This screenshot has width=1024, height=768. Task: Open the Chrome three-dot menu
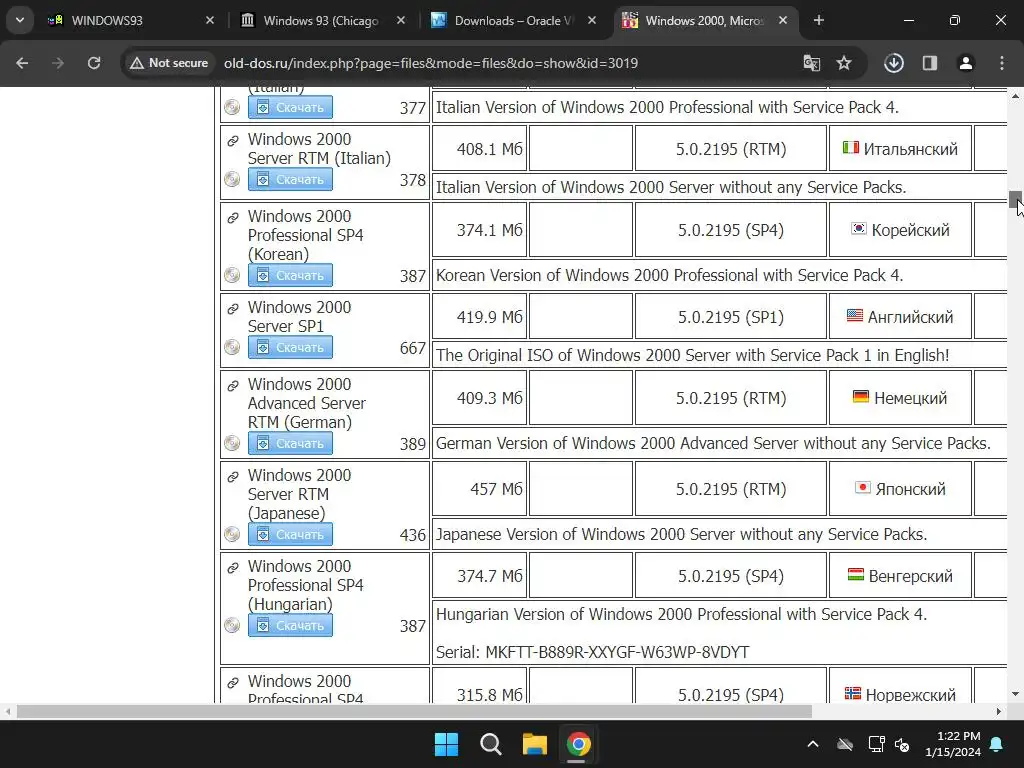click(x=1002, y=63)
